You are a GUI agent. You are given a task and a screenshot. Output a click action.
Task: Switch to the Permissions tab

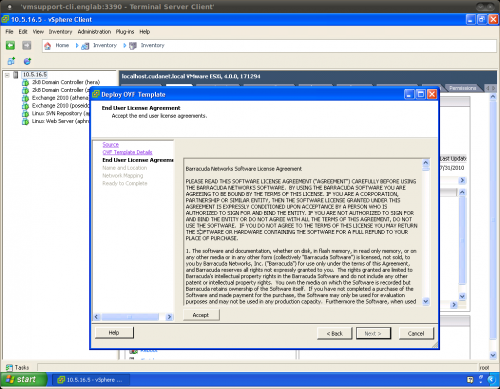pyautogui.click(x=462, y=88)
